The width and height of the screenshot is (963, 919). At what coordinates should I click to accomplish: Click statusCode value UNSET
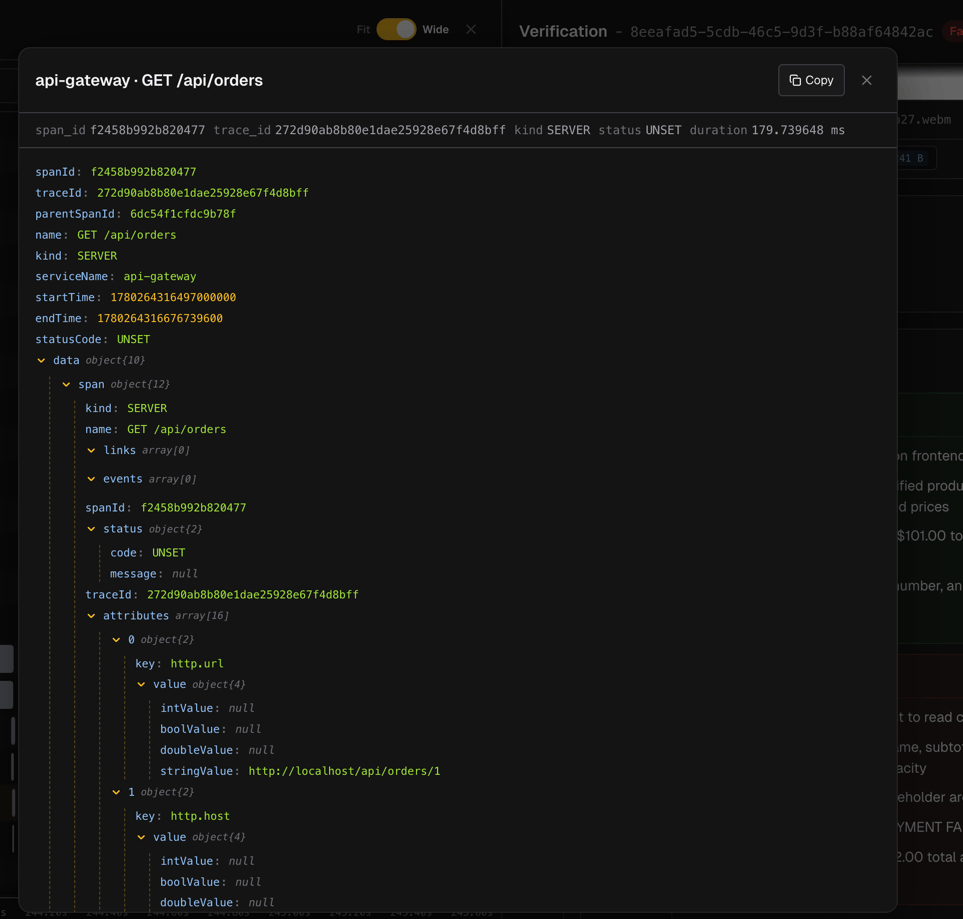[x=133, y=339]
